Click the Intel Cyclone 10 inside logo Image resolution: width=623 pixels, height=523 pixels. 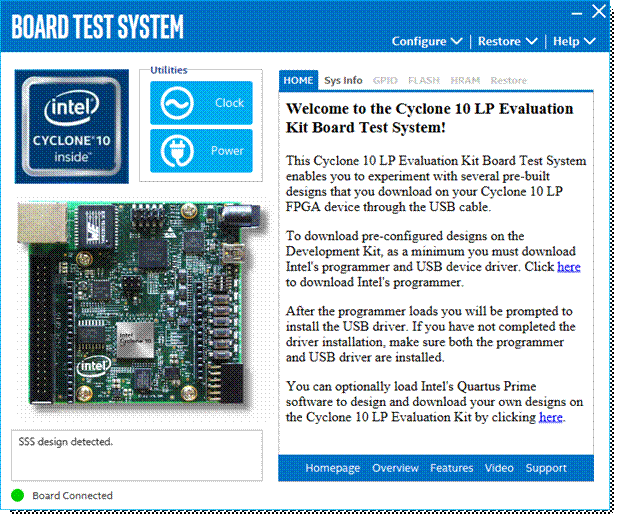coord(72,126)
